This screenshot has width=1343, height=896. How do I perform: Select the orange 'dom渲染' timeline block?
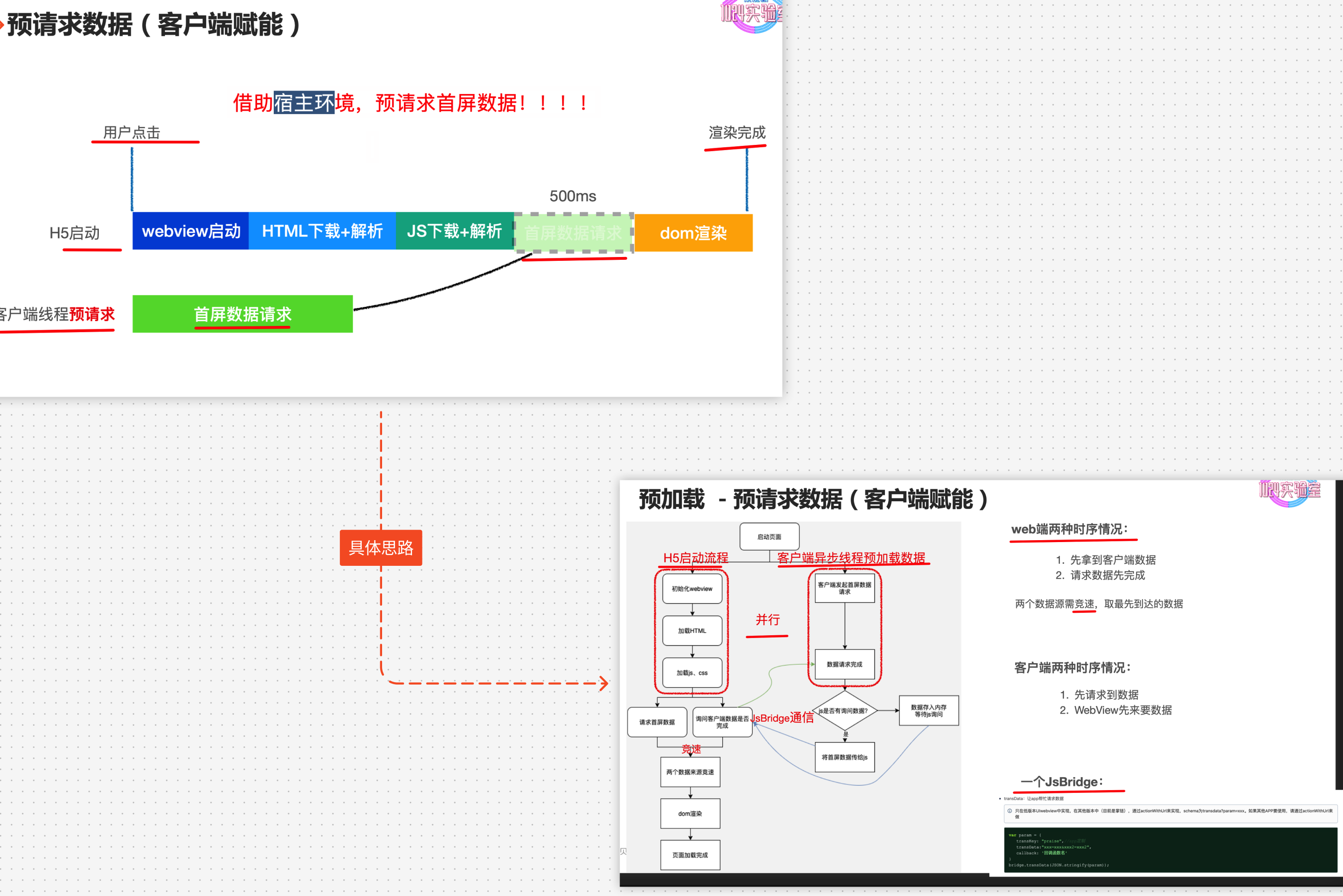click(x=693, y=233)
